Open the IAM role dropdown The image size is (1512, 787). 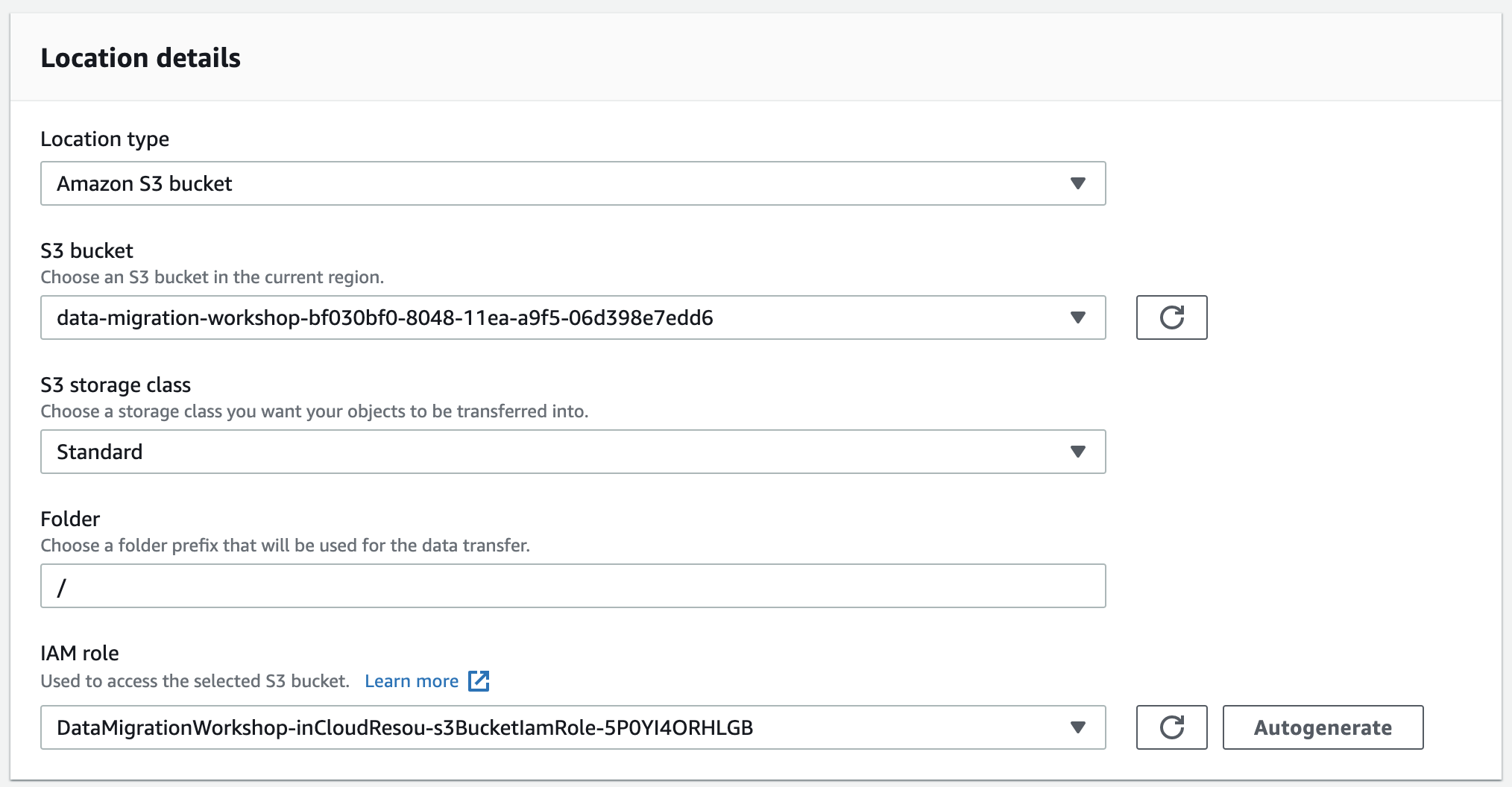(573, 727)
